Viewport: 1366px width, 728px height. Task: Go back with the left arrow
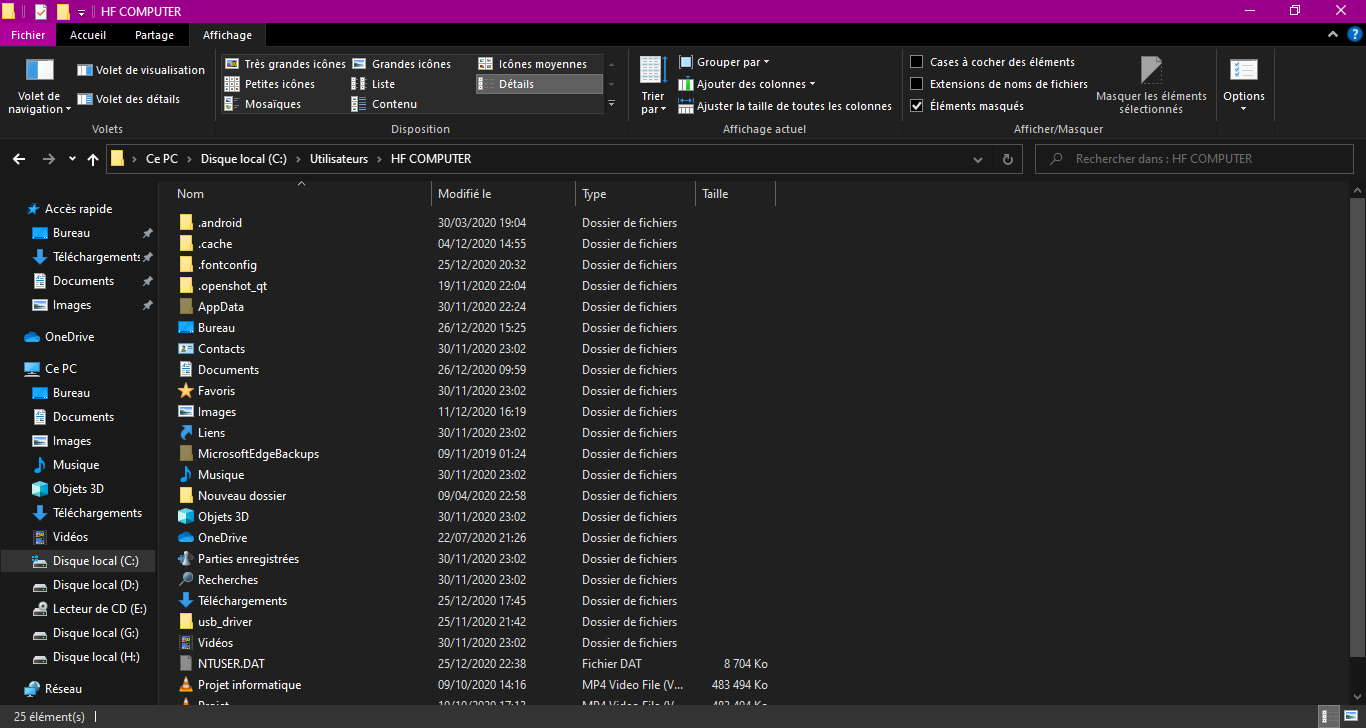coord(19,159)
